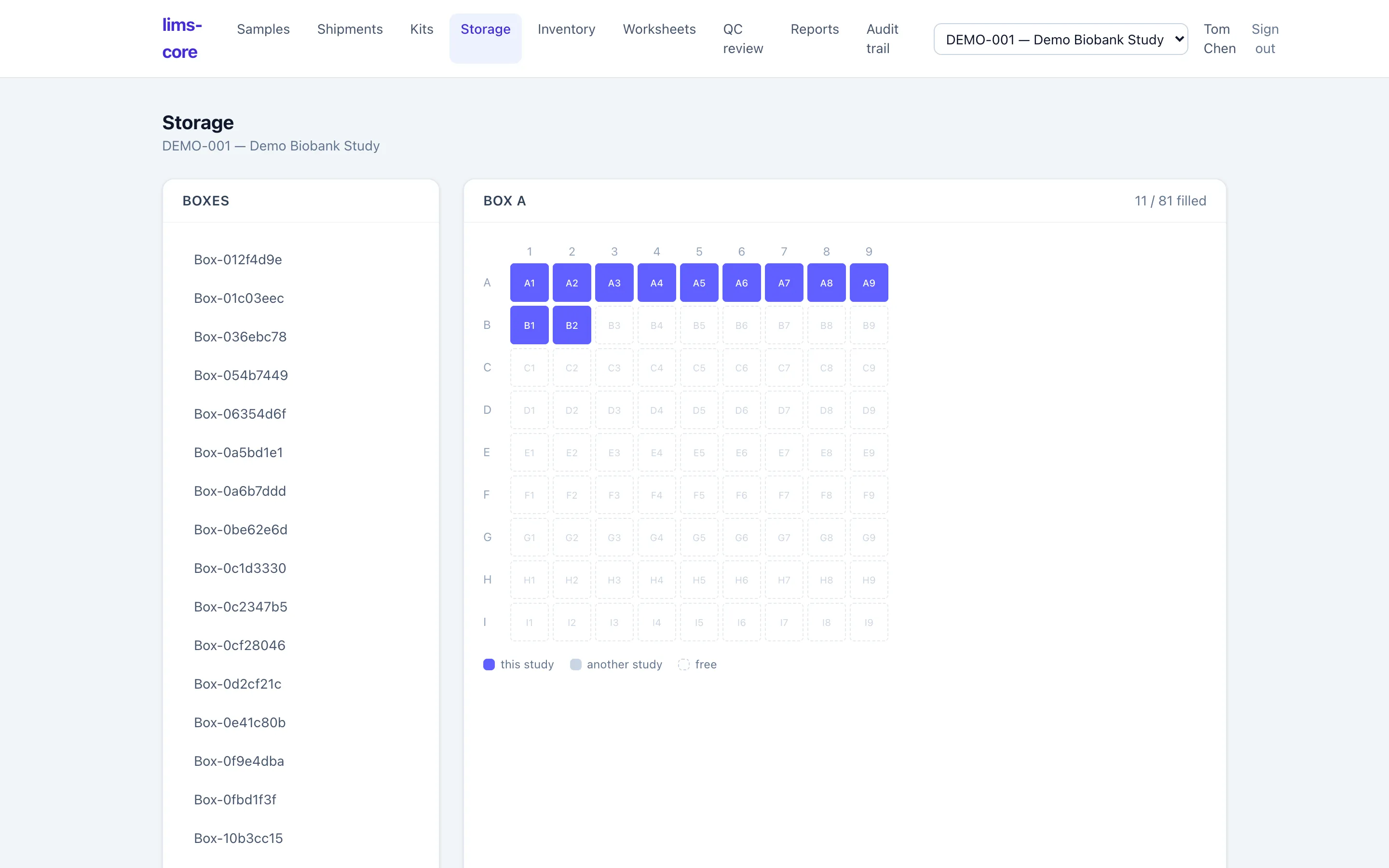1389x868 pixels.
Task: Open Box-0a5bd1e1
Action: click(300, 452)
